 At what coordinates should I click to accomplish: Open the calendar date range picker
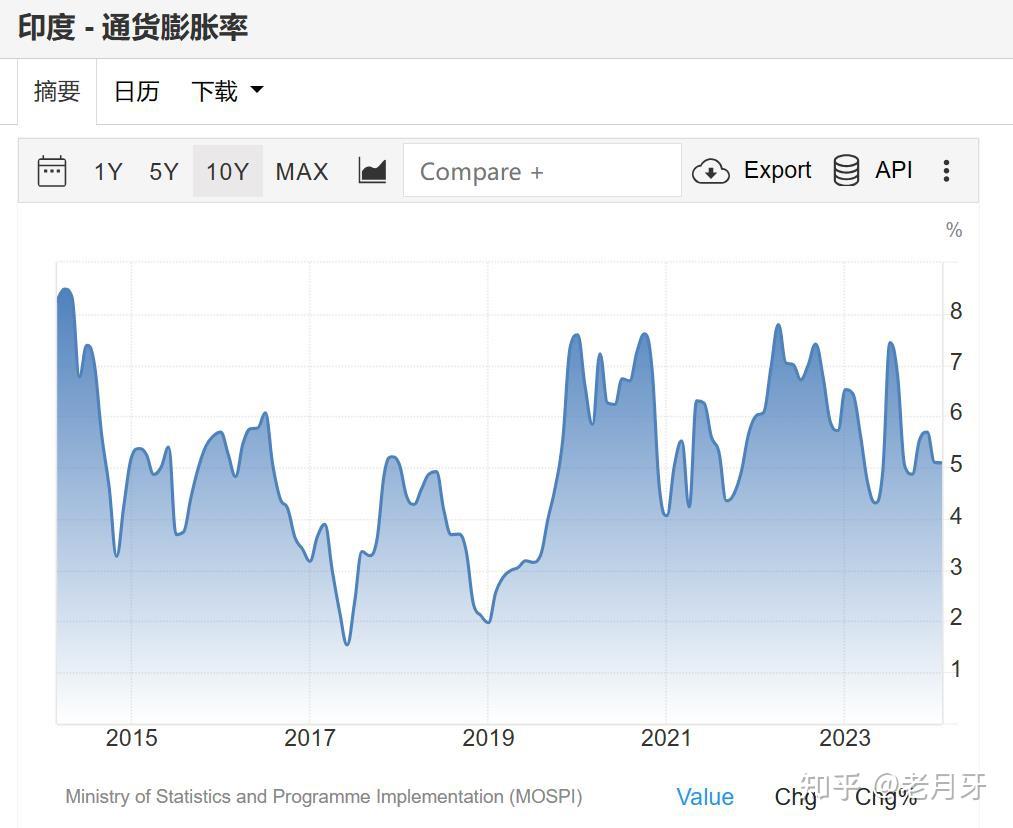pyautogui.click(x=52, y=170)
